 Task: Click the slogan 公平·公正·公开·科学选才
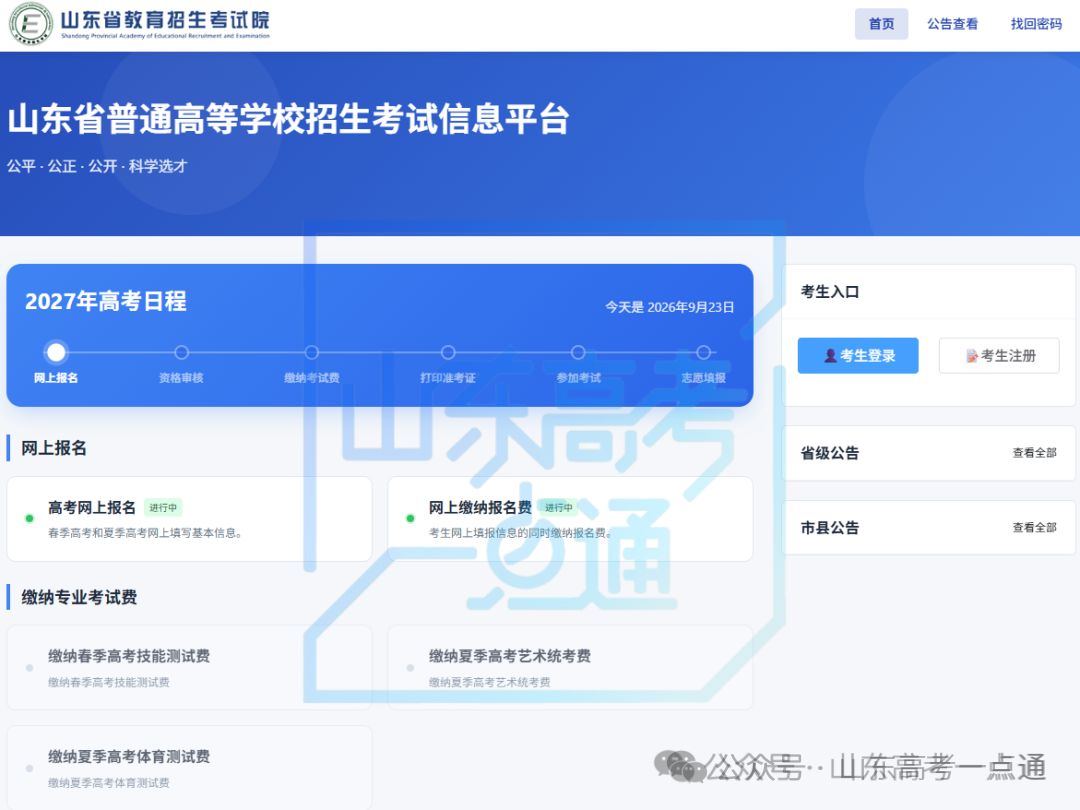[x=97, y=166]
